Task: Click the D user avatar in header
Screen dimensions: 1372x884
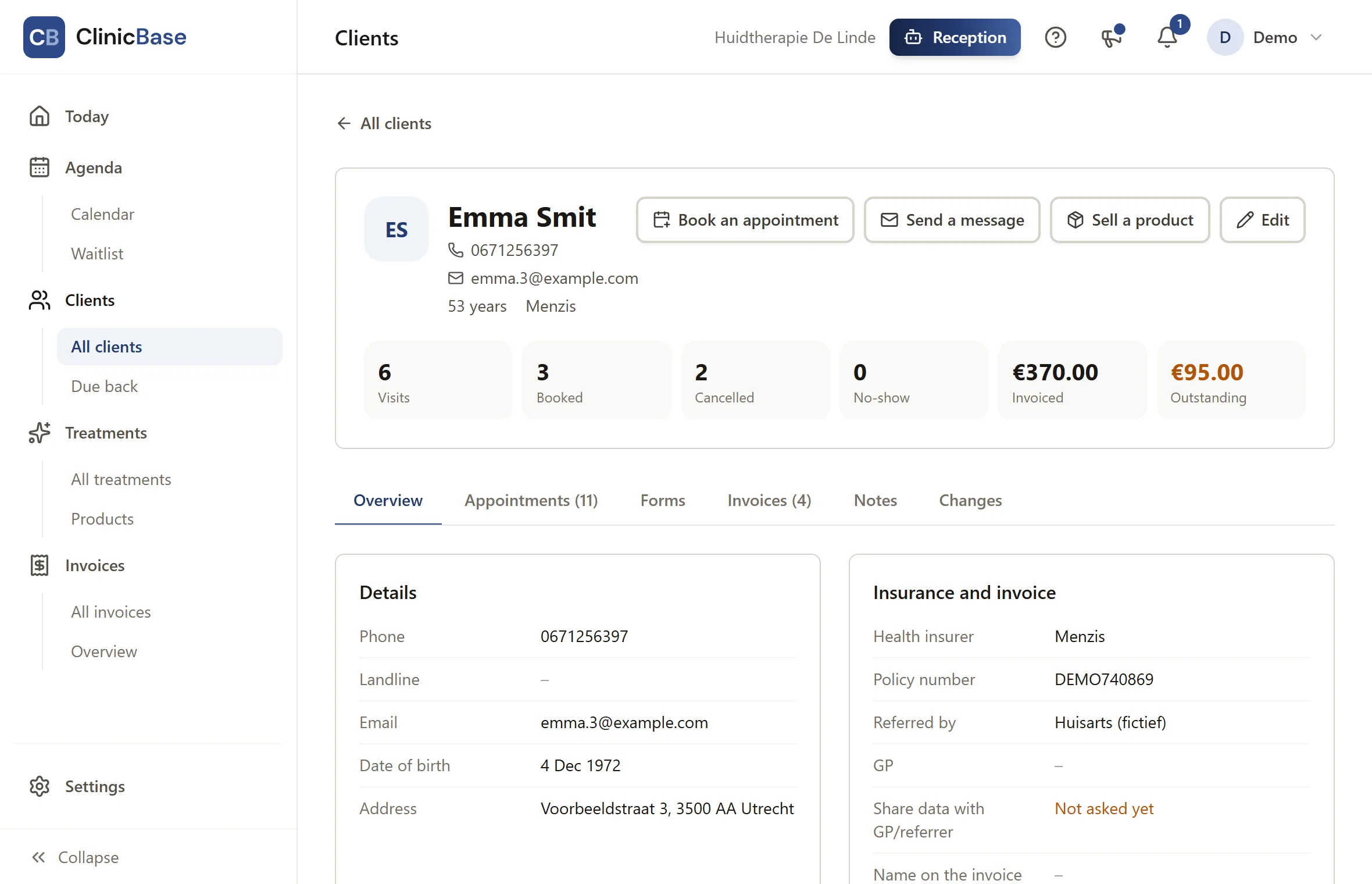Action: [x=1225, y=38]
